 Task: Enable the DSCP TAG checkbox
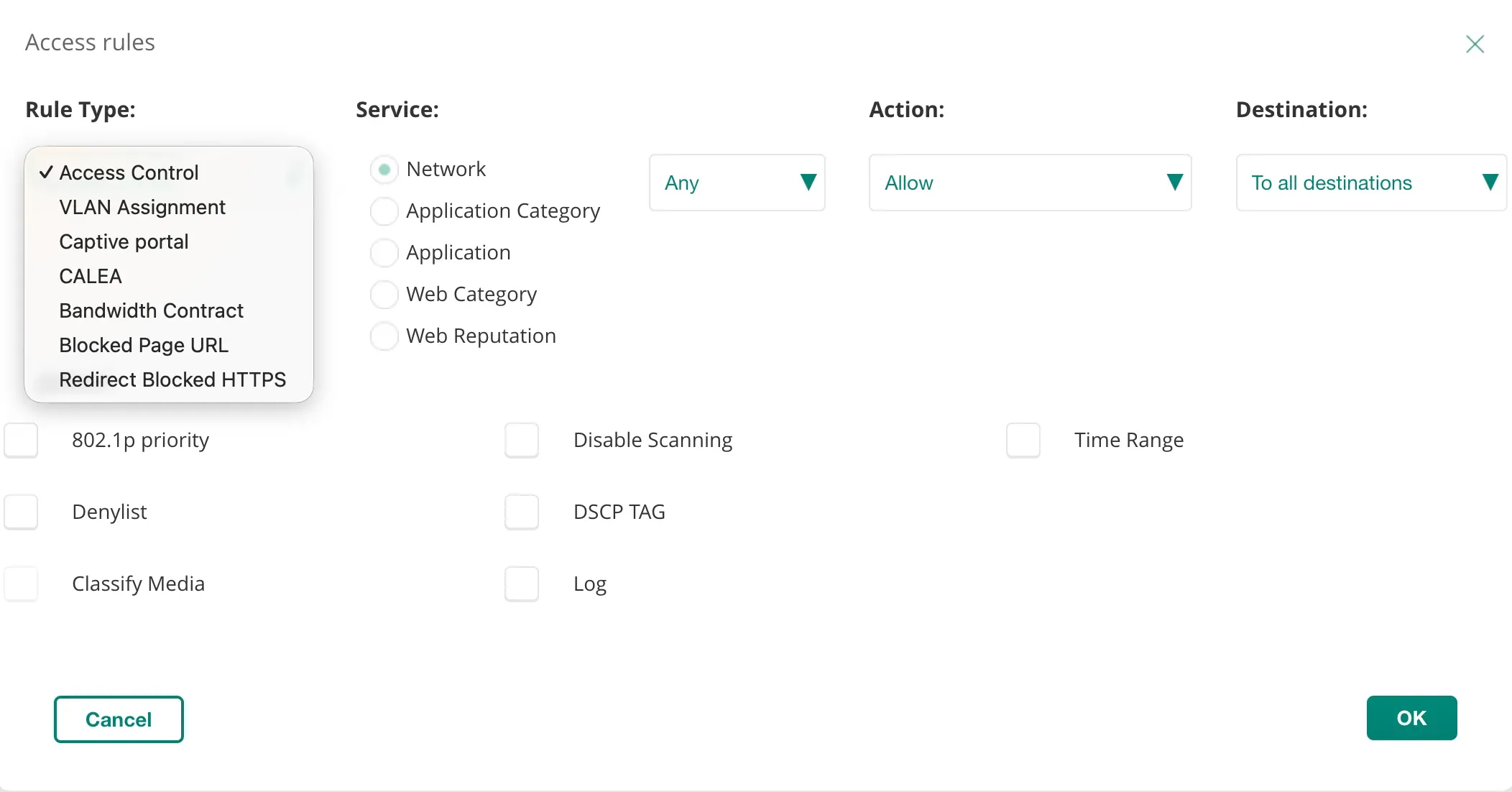pos(522,512)
